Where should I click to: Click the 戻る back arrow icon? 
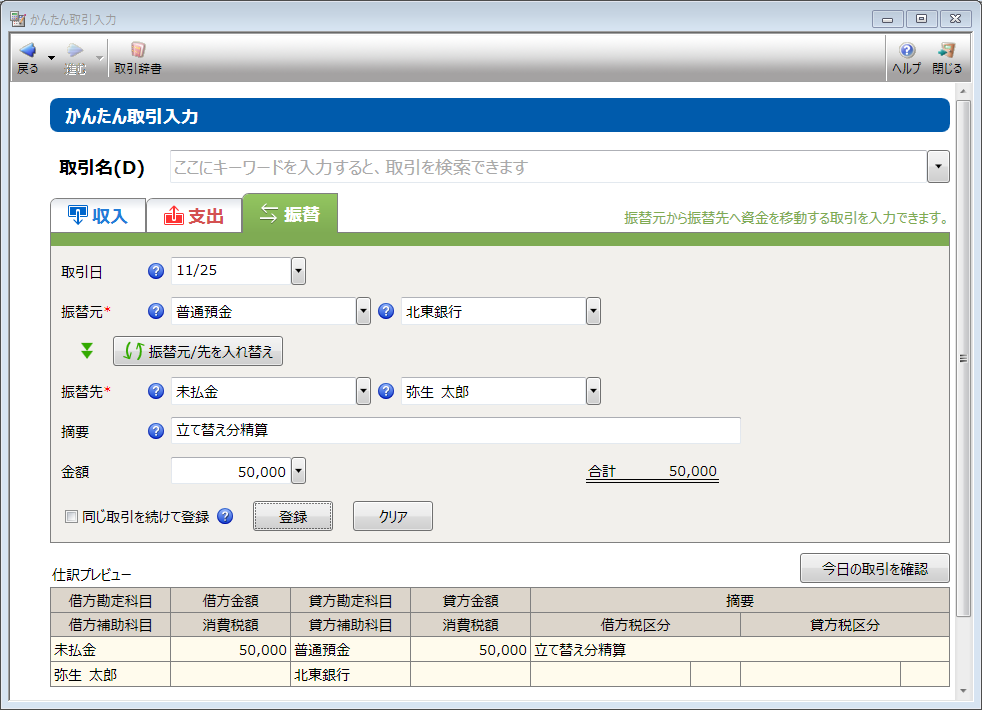pyautogui.click(x=27, y=51)
